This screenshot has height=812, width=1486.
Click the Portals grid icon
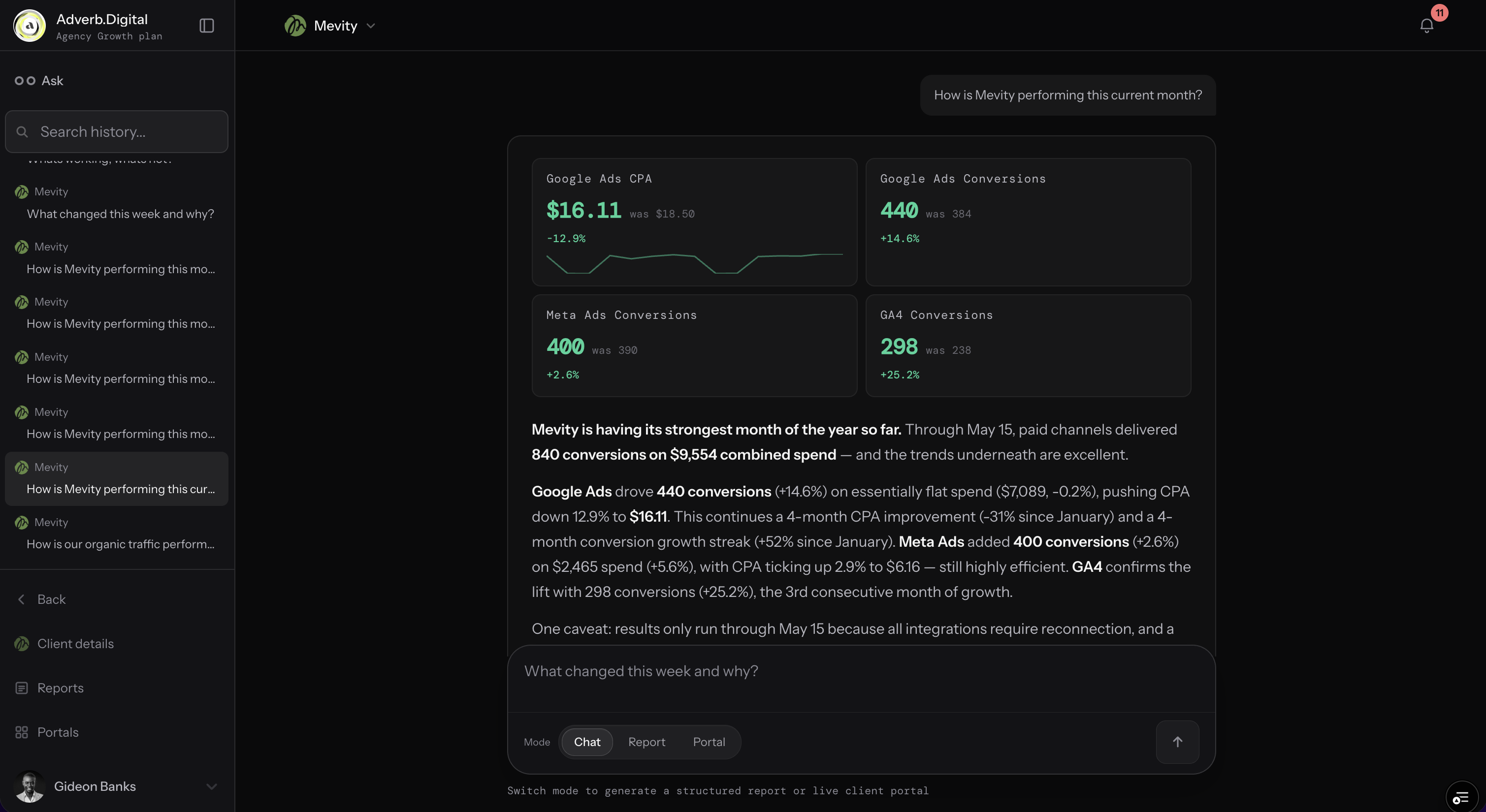pos(22,732)
